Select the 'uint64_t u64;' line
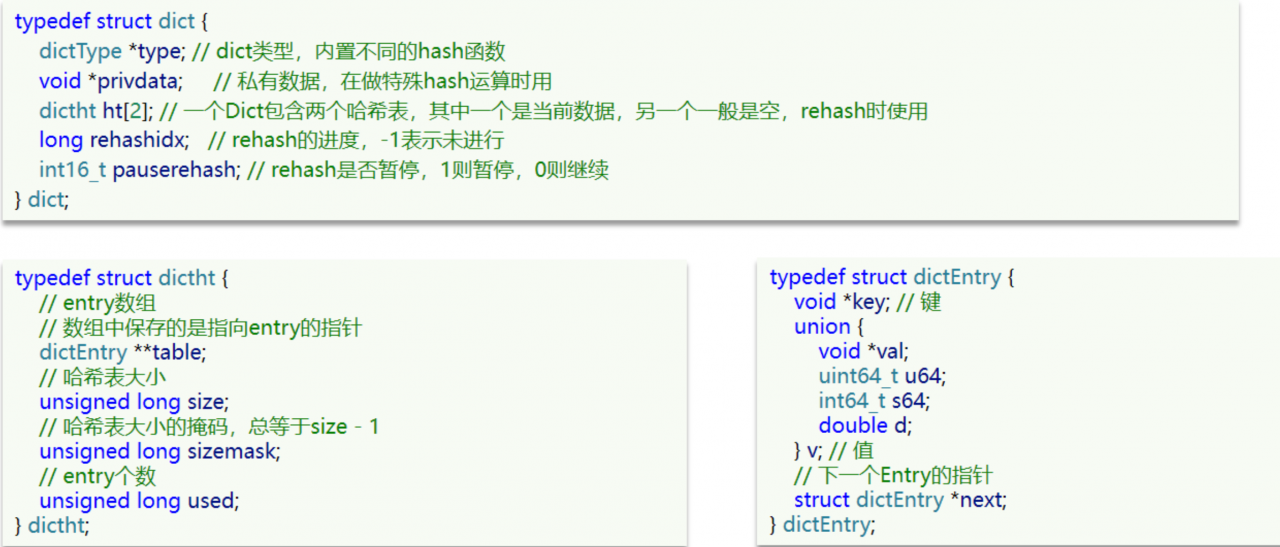 click(882, 376)
